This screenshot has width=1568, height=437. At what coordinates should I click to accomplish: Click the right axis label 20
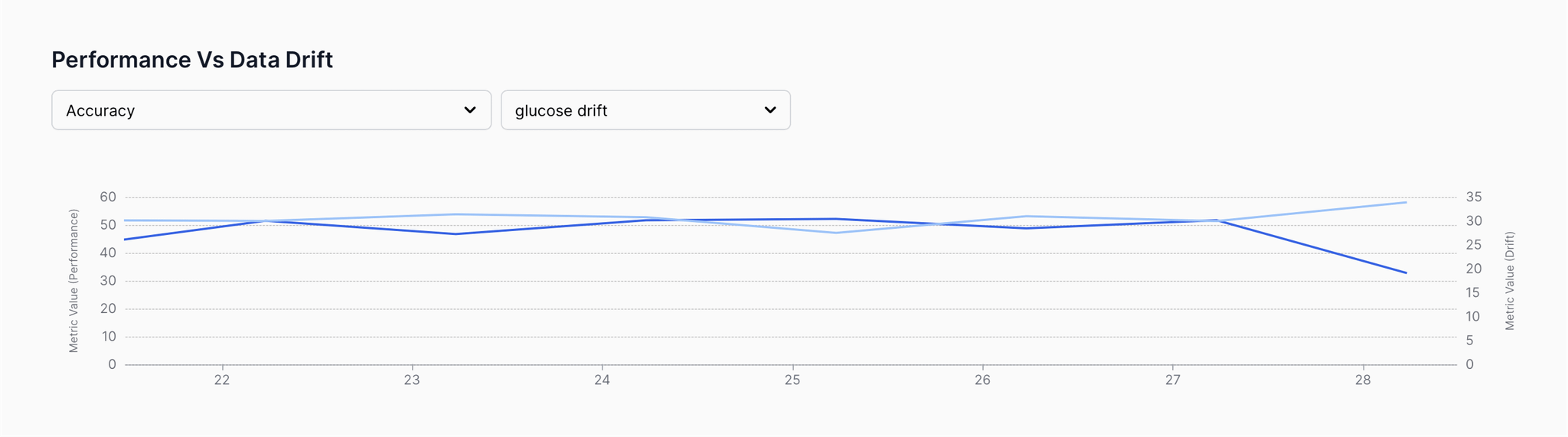[1474, 269]
